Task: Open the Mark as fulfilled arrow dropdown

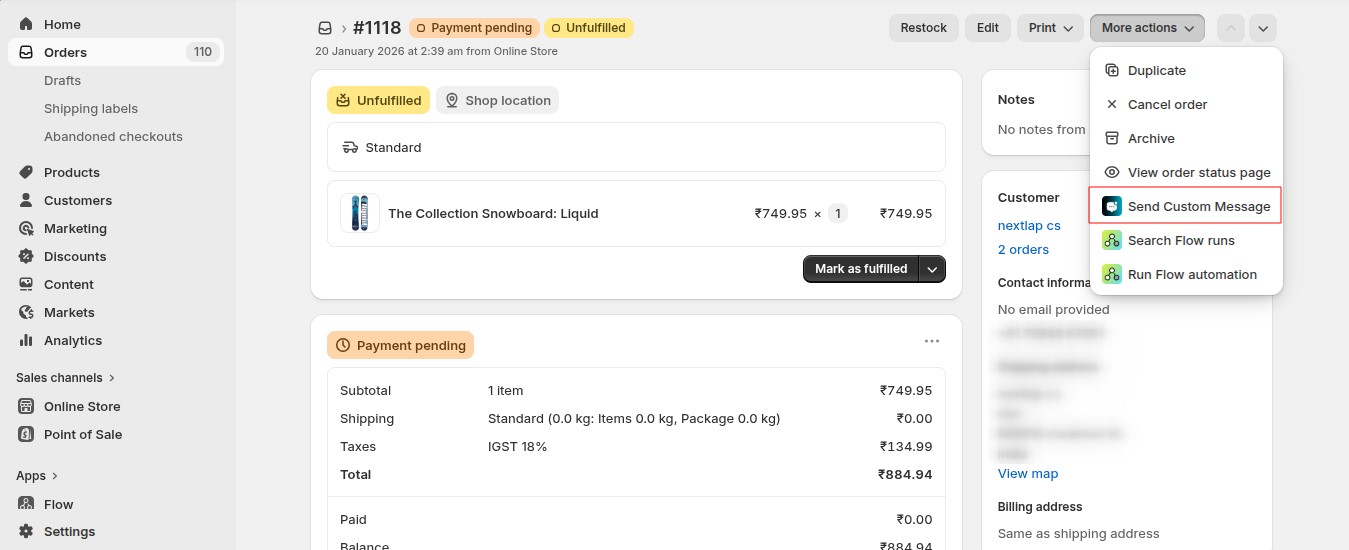Action: coord(933,269)
